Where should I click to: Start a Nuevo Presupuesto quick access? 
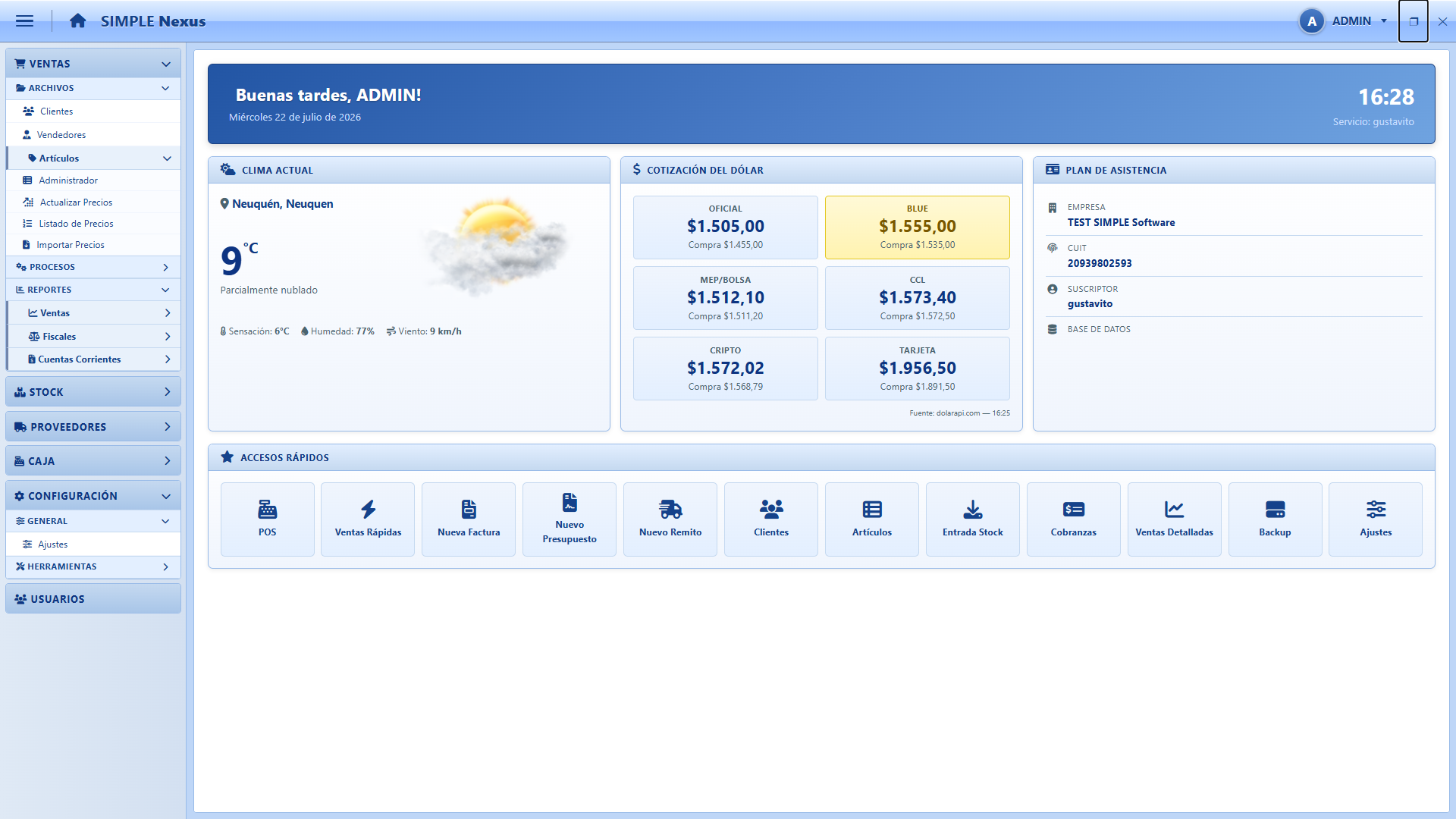click(x=570, y=519)
